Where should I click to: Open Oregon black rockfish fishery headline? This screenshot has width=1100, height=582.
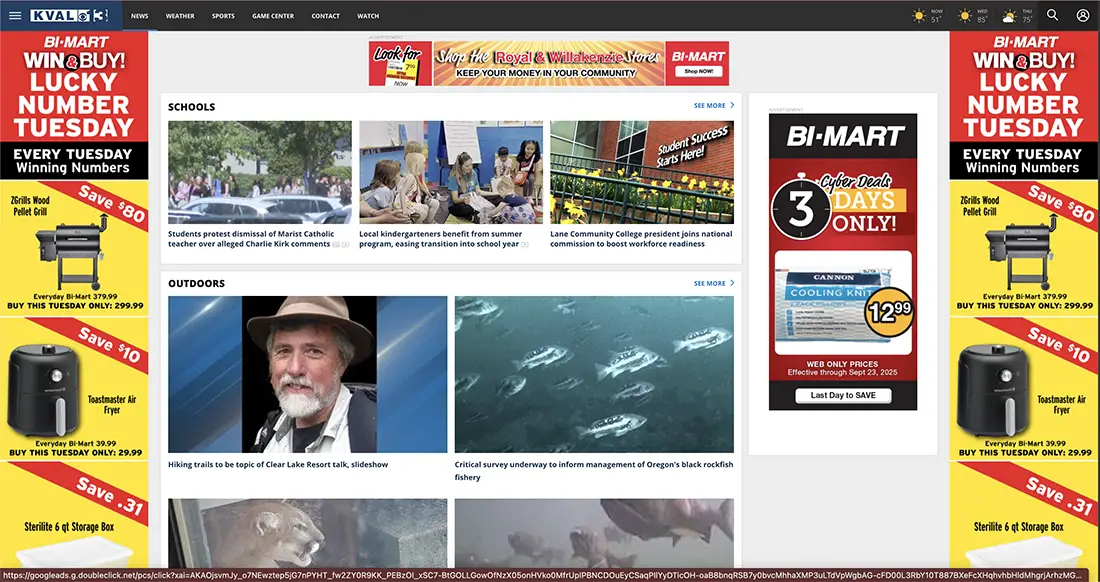coord(593,471)
